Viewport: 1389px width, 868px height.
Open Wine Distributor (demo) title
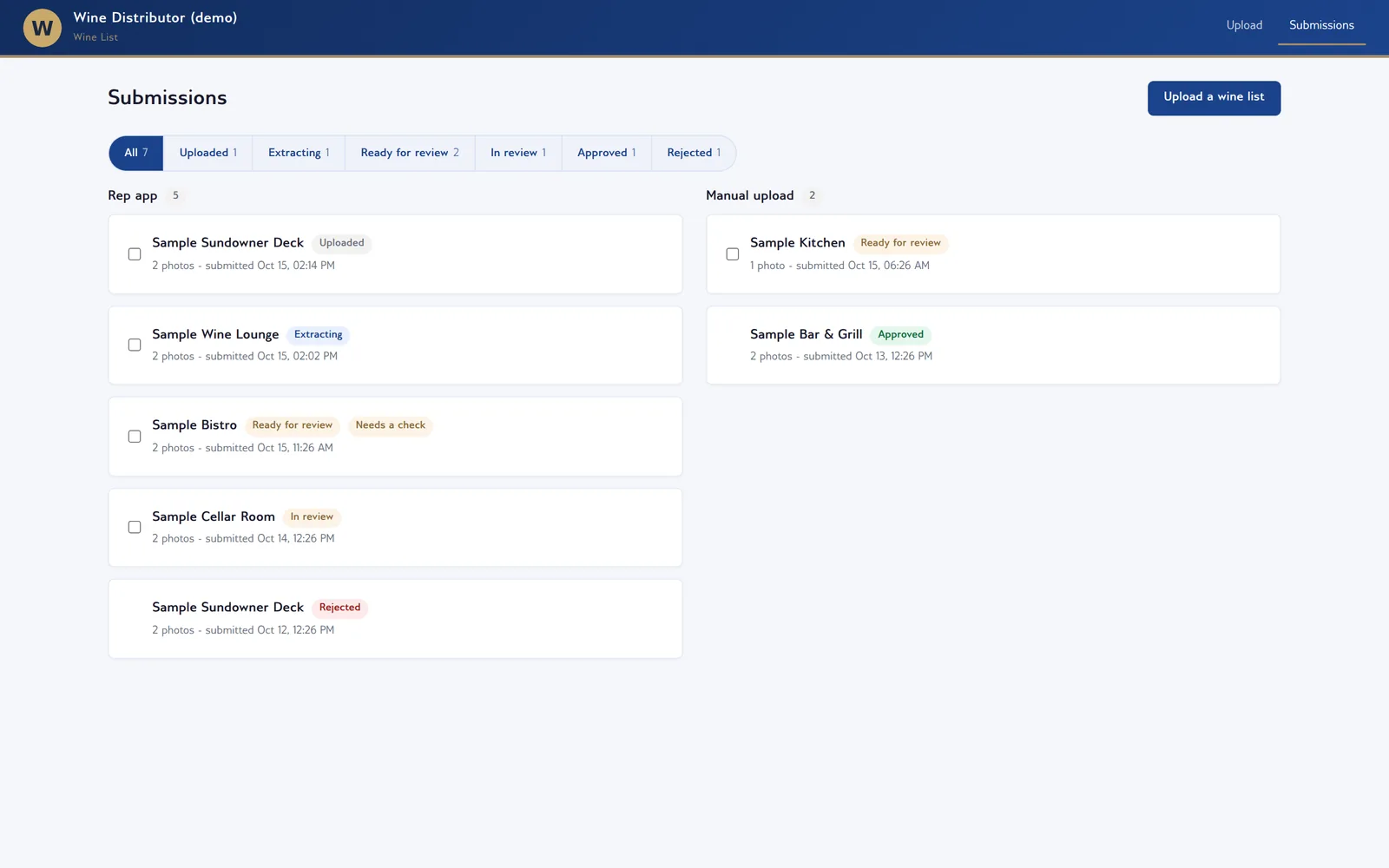[x=155, y=17]
